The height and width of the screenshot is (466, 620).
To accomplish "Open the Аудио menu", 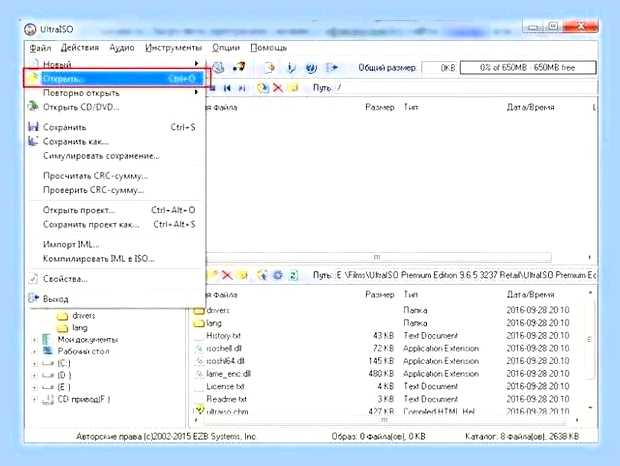I will 122,48.
